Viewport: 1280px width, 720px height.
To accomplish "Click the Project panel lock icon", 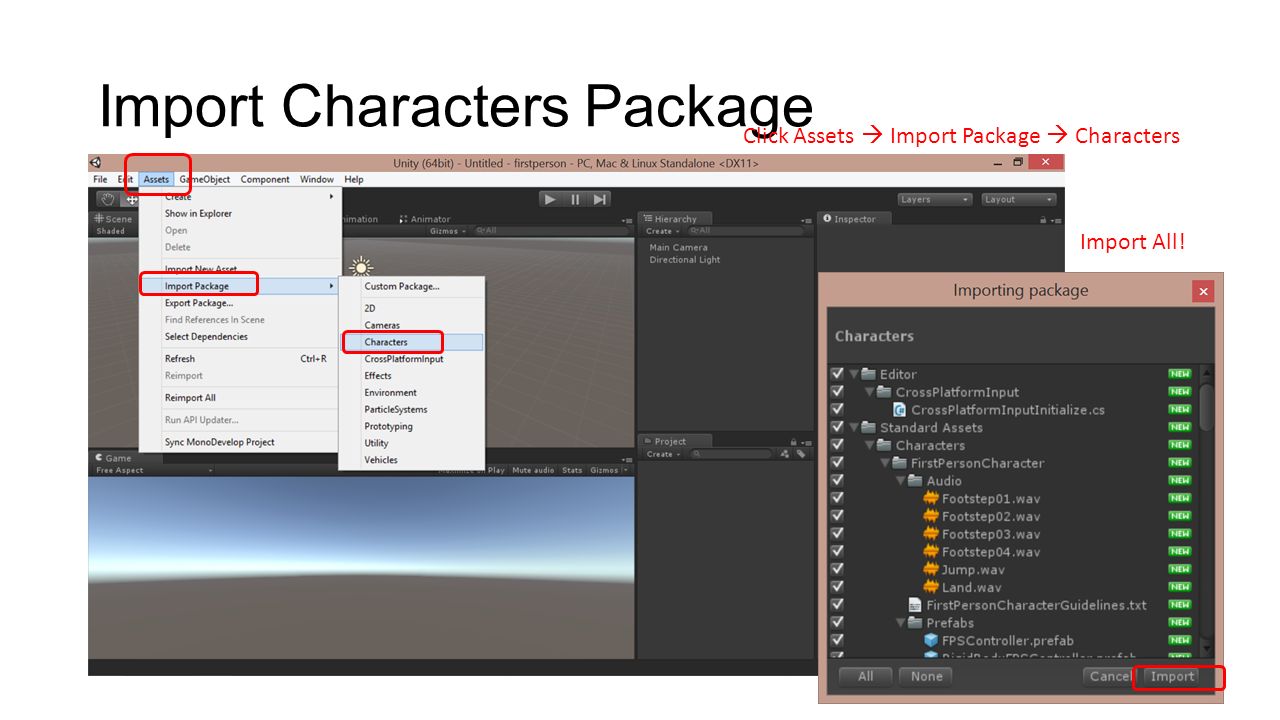I will [x=793, y=441].
